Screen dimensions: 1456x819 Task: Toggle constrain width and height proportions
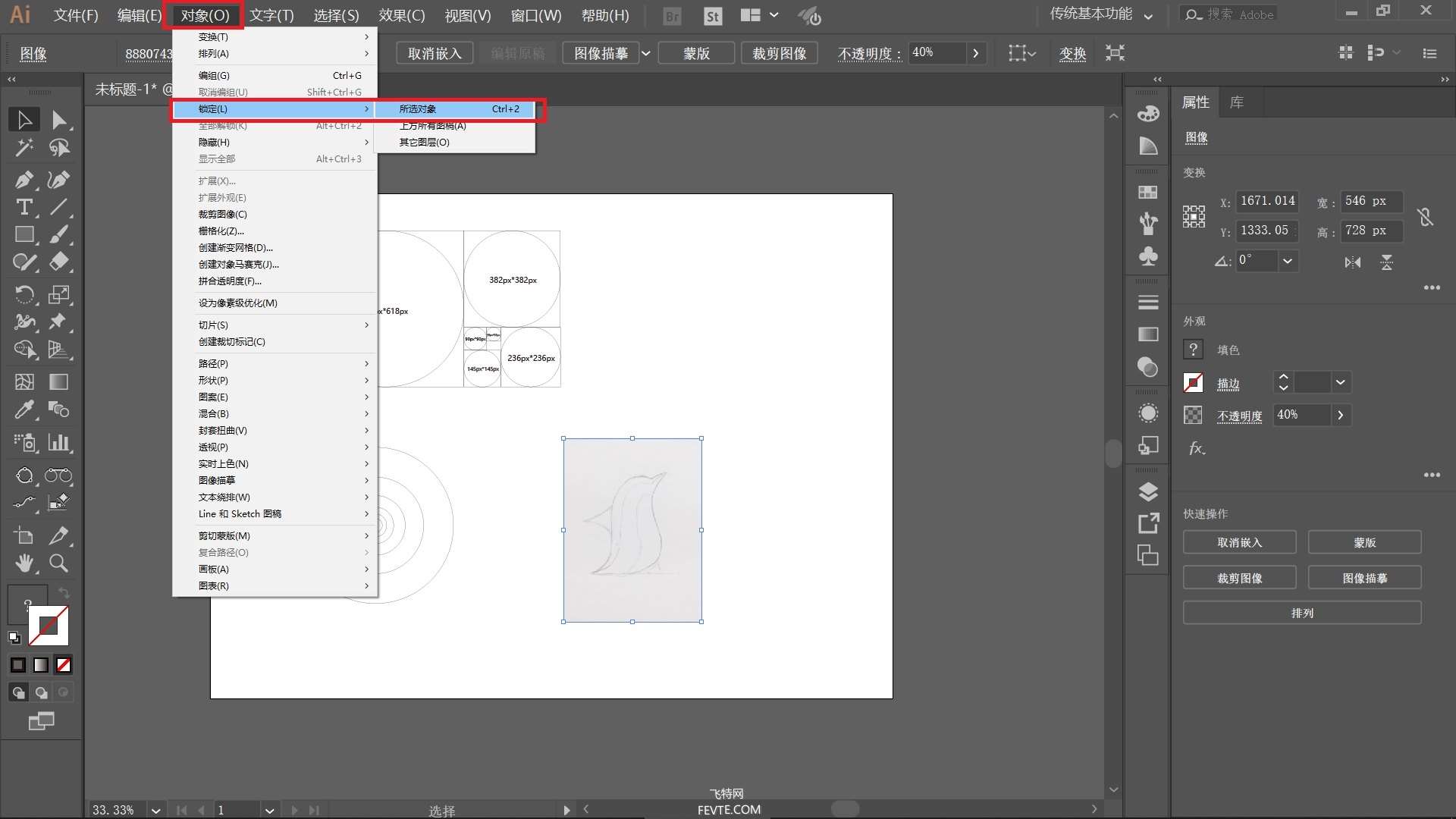(1426, 217)
